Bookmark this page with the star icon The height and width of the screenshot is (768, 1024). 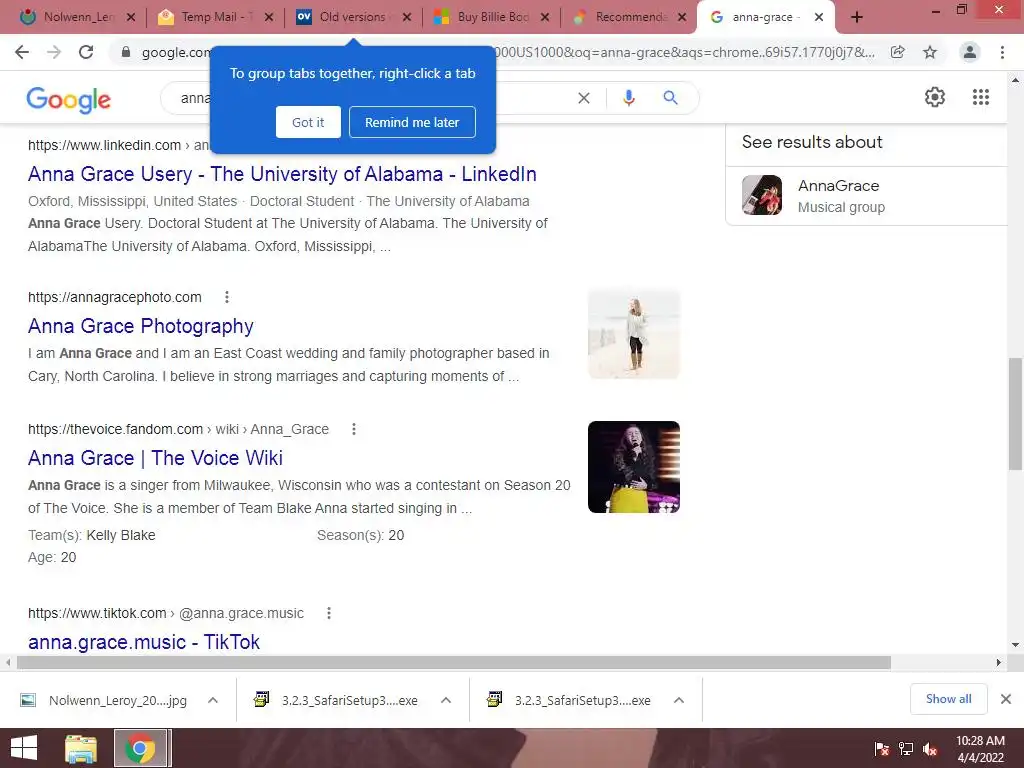pos(930,52)
